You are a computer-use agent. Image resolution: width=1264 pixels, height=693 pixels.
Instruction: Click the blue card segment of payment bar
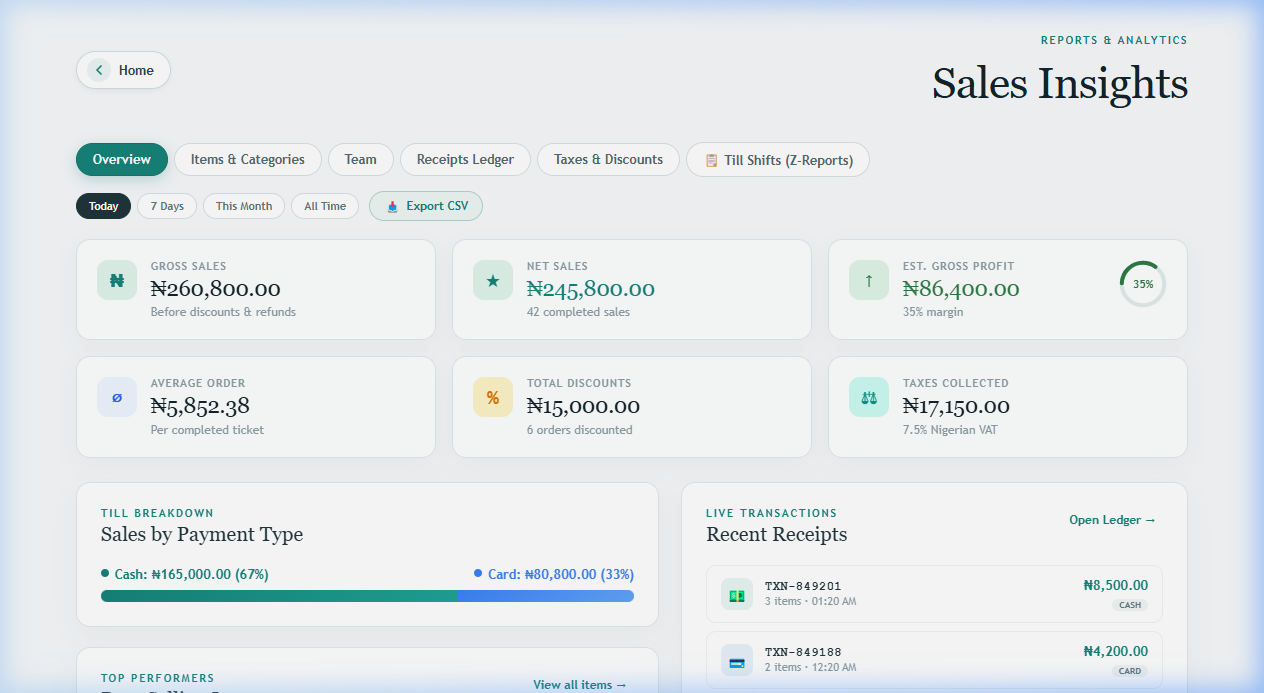tap(546, 596)
